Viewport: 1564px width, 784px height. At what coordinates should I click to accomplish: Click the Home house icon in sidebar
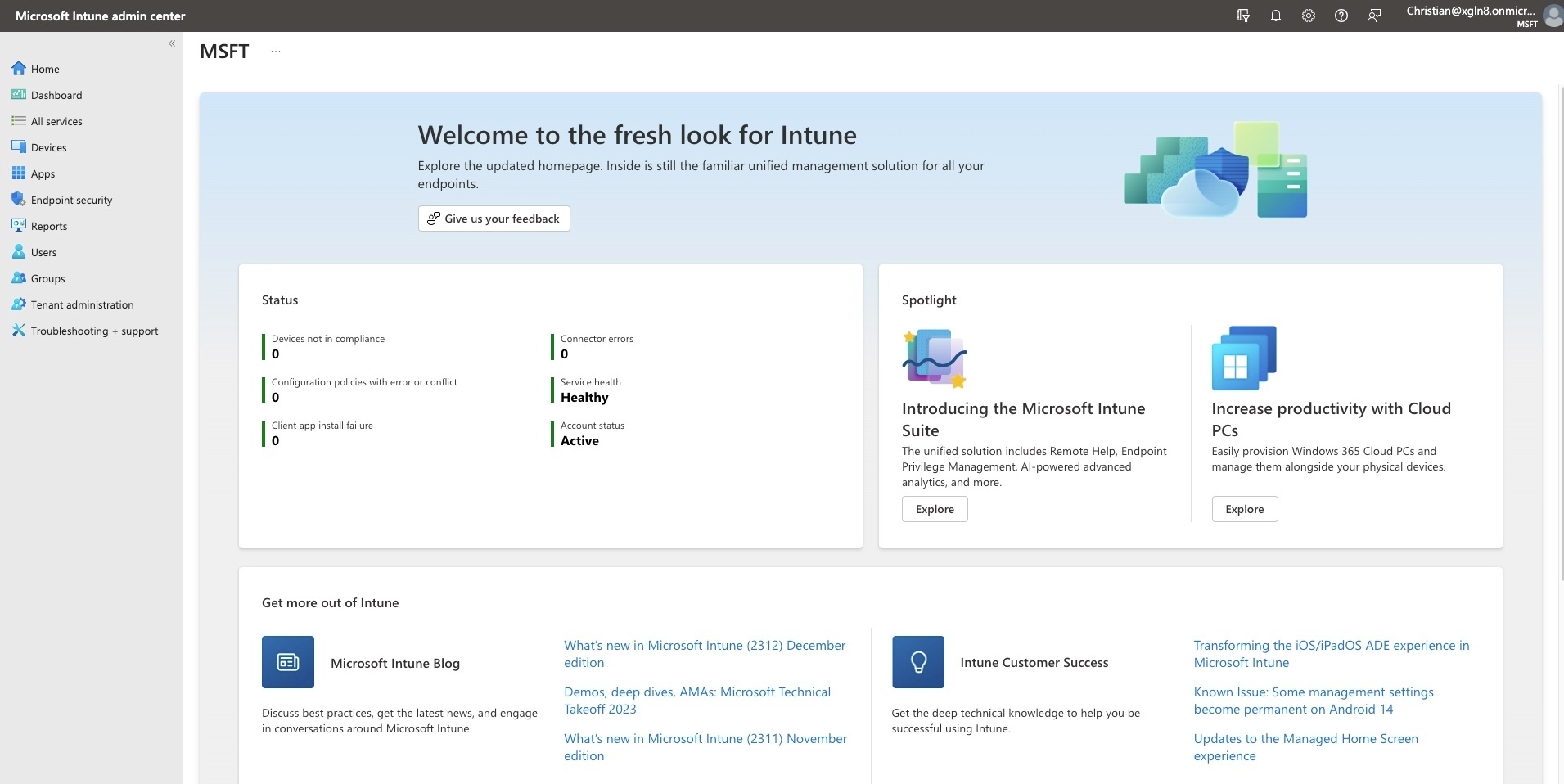pyautogui.click(x=19, y=69)
